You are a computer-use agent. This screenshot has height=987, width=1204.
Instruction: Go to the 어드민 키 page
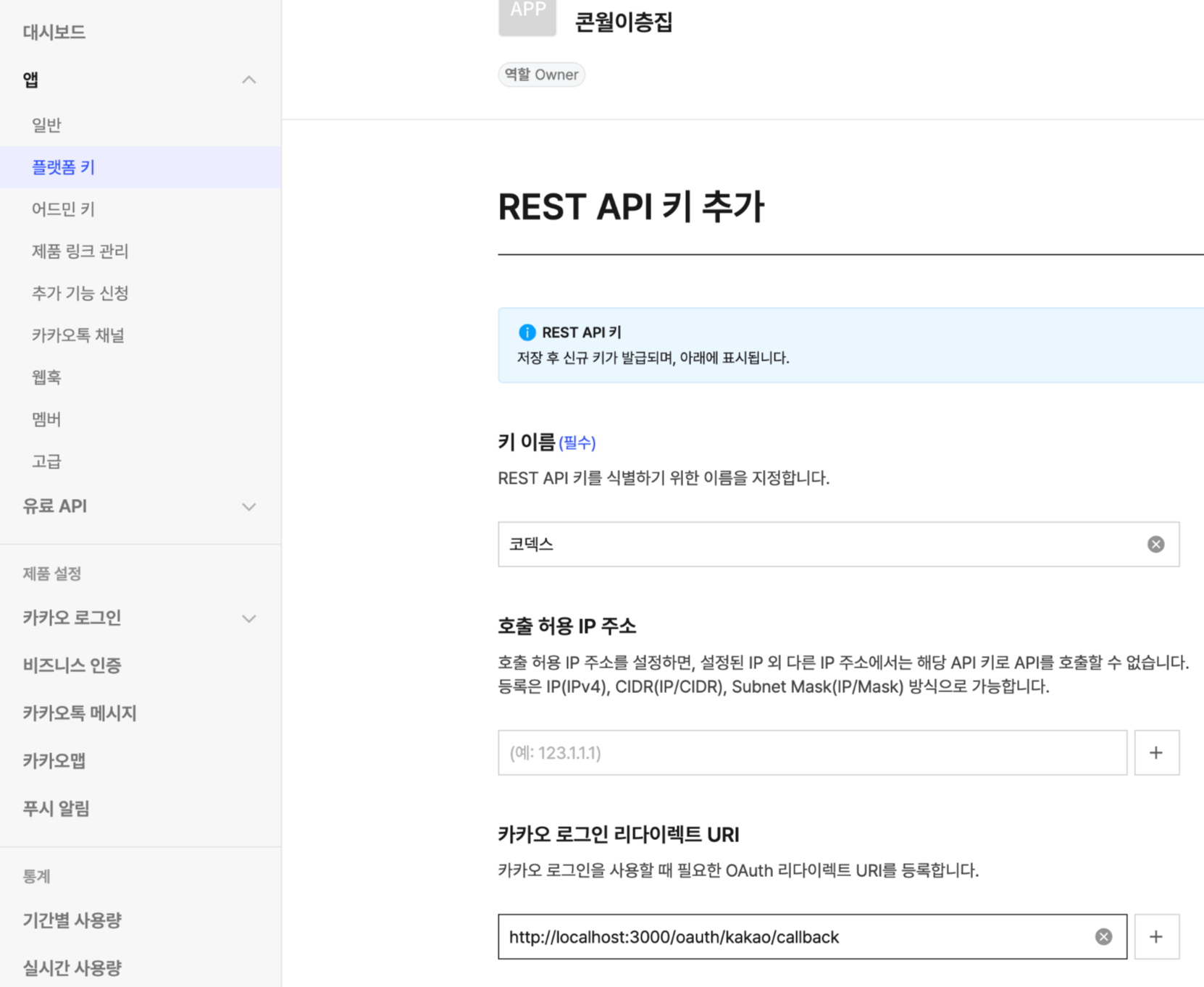tap(63, 209)
